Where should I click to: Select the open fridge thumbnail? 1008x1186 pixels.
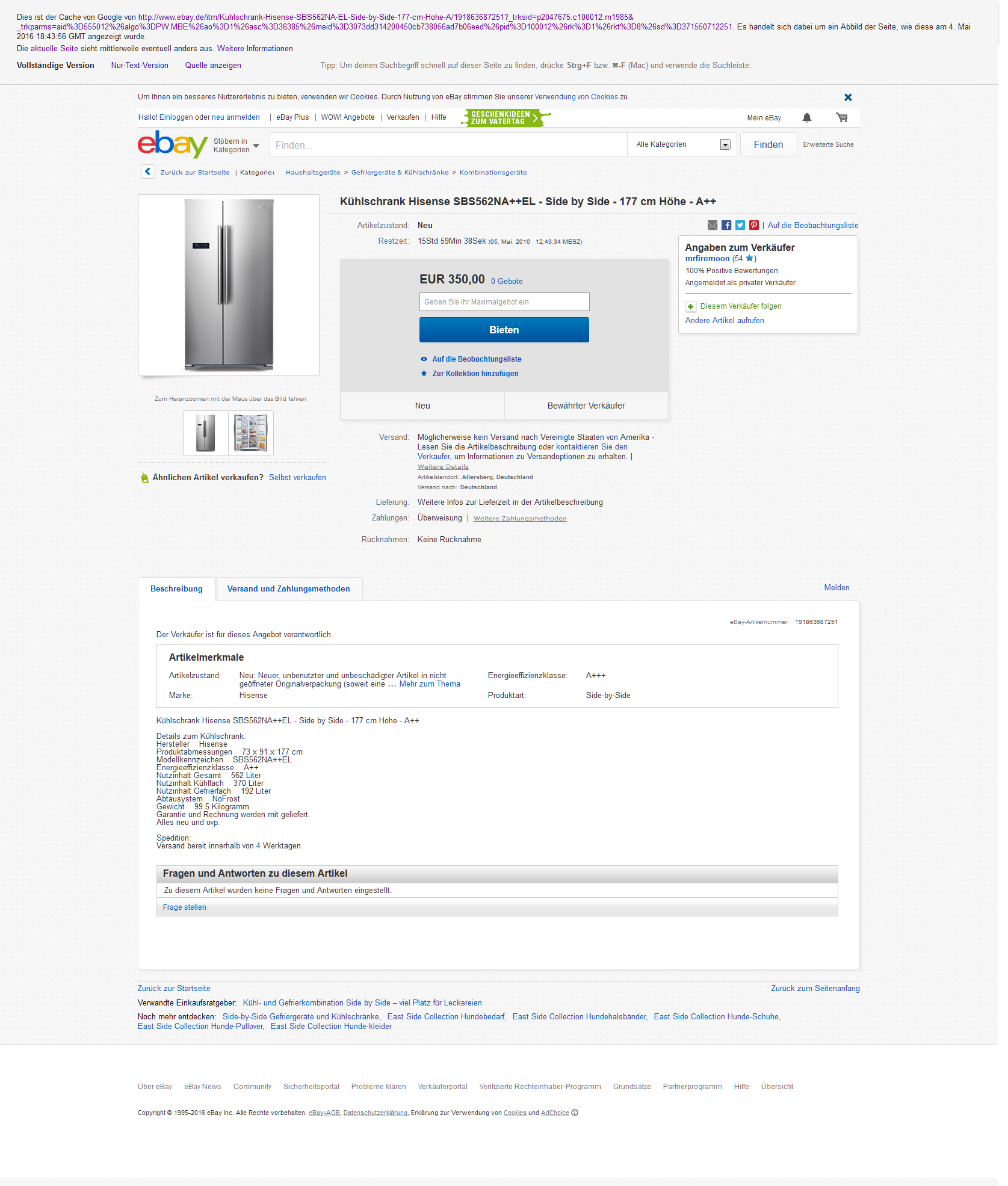pos(251,433)
